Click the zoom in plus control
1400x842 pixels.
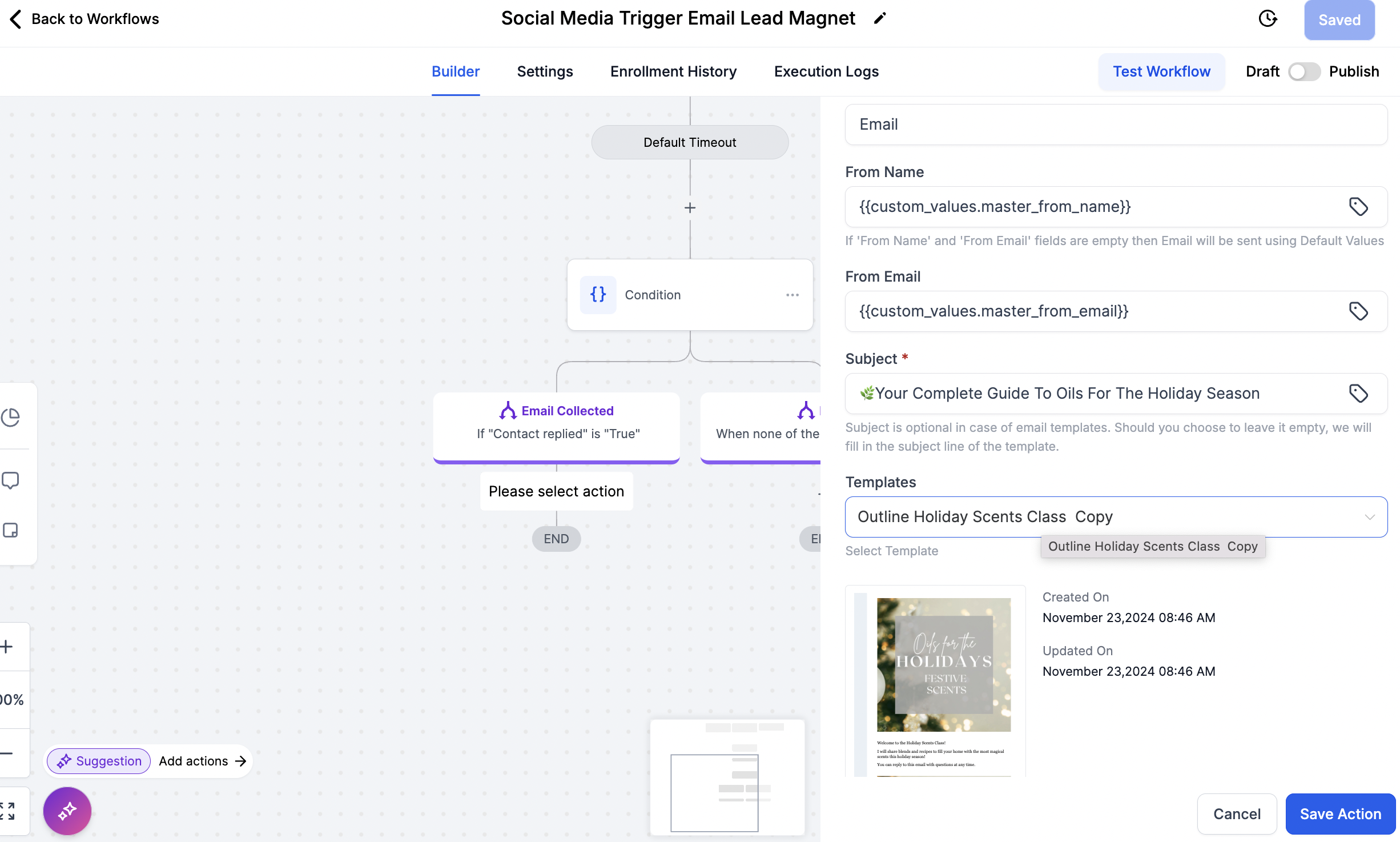click(7, 647)
